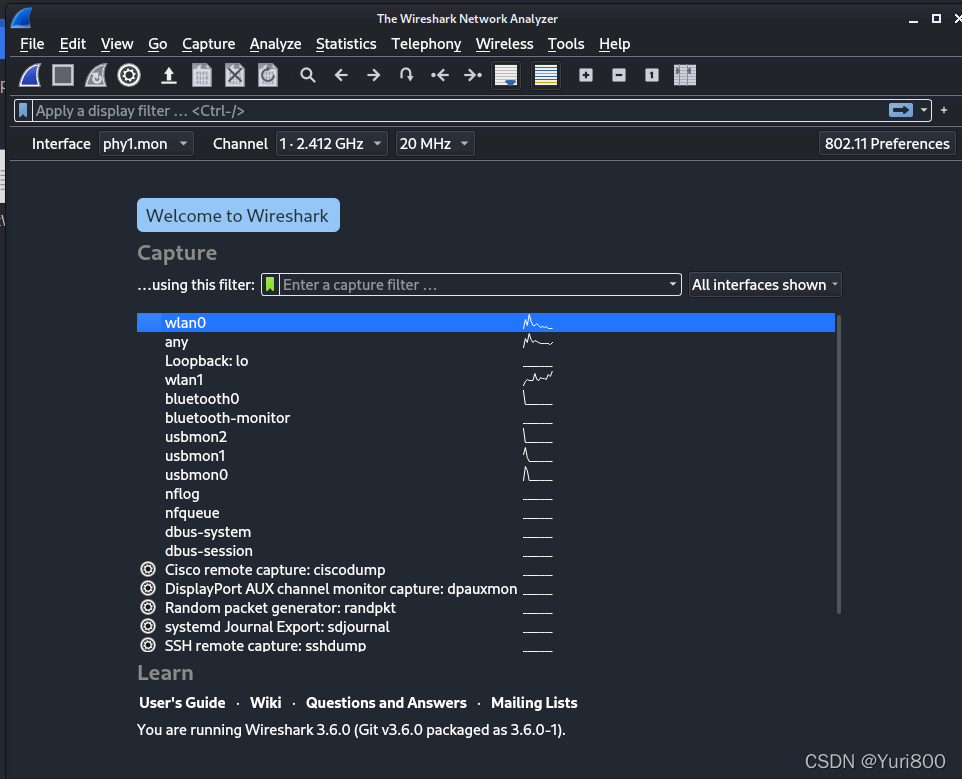Save this capture file
The image size is (962, 779).
click(x=202, y=75)
